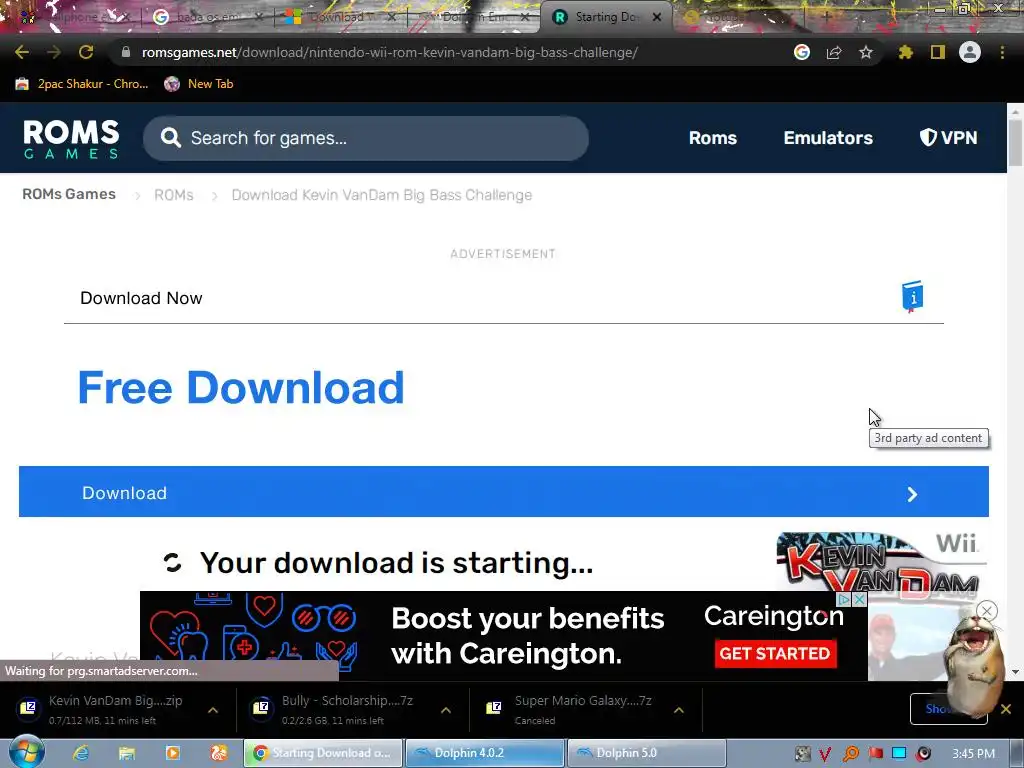
Task: Click the ROMS GAMES logo
Action: [x=71, y=138]
